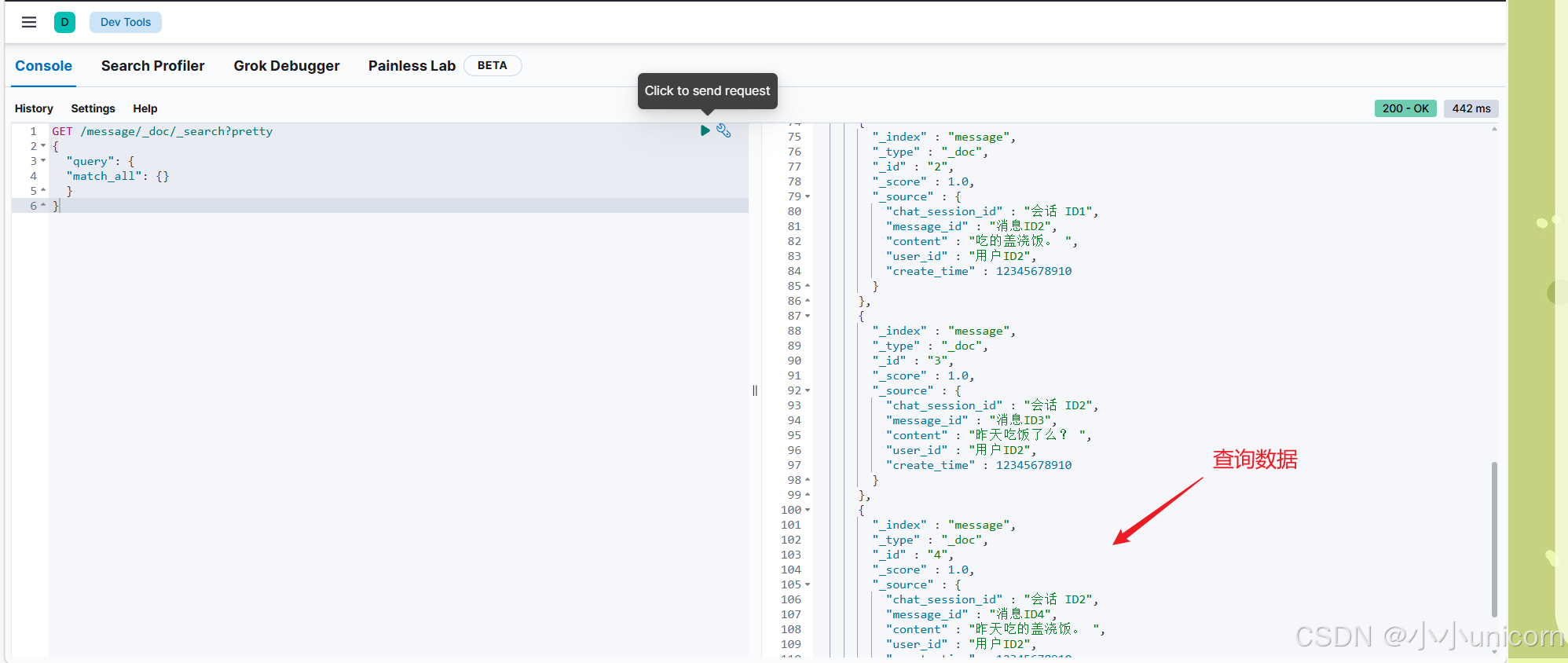Open the Dev Tools breadcrumb
Screen dimensions: 1568x663
[x=126, y=22]
